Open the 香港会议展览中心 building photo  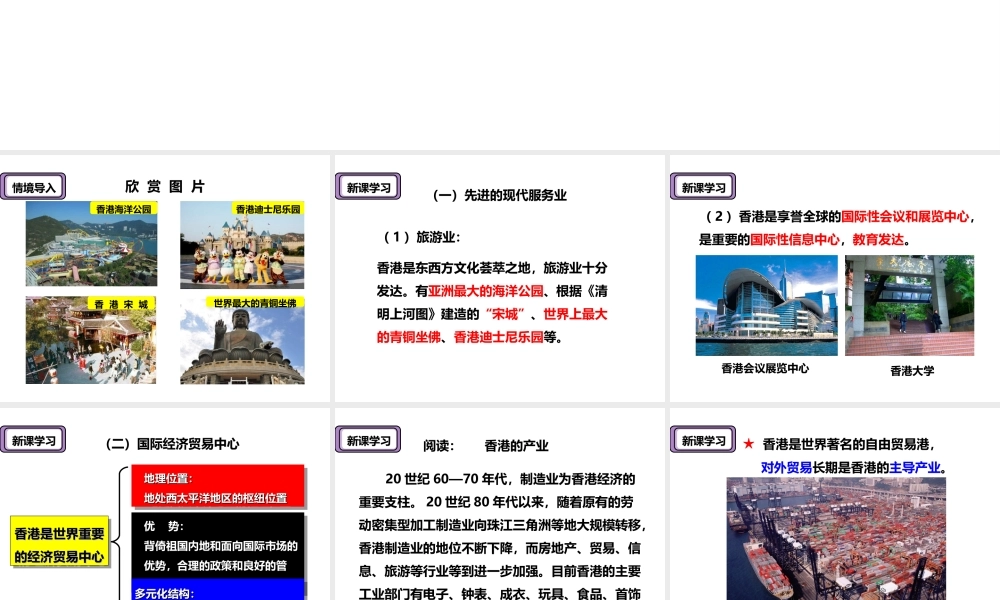(767, 305)
